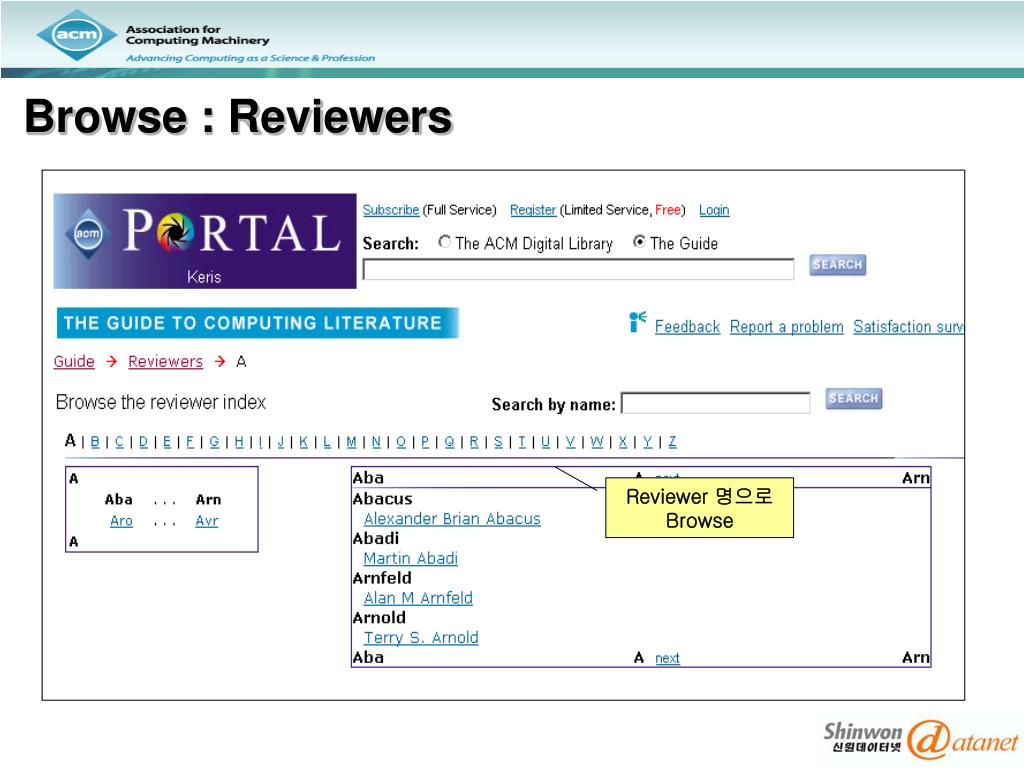
Task: Click the SEARCH button beside main search field
Action: pyautogui.click(x=837, y=264)
